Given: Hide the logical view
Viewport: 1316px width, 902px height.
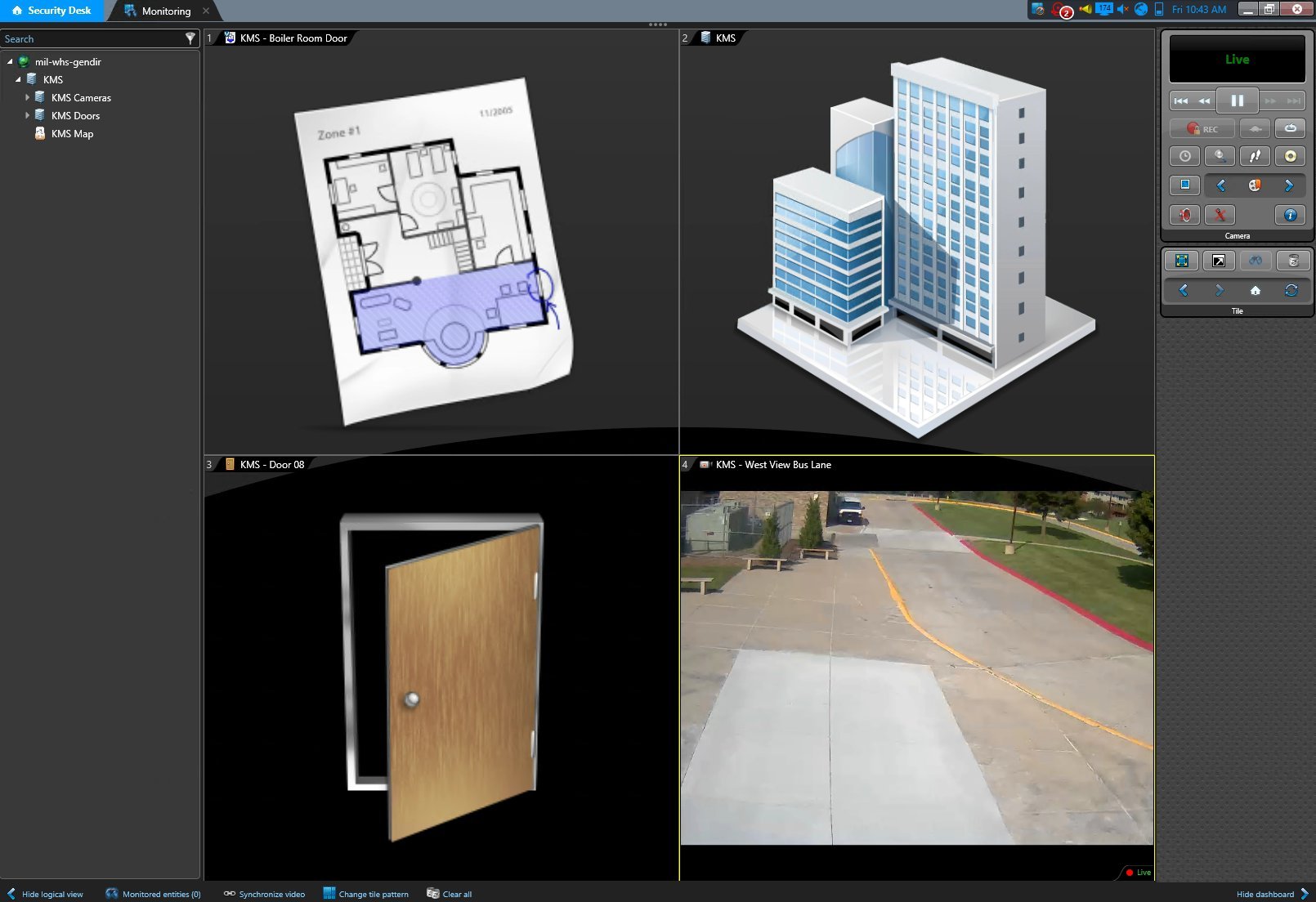Looking at the screenshot, I should [x=46, y=894].
